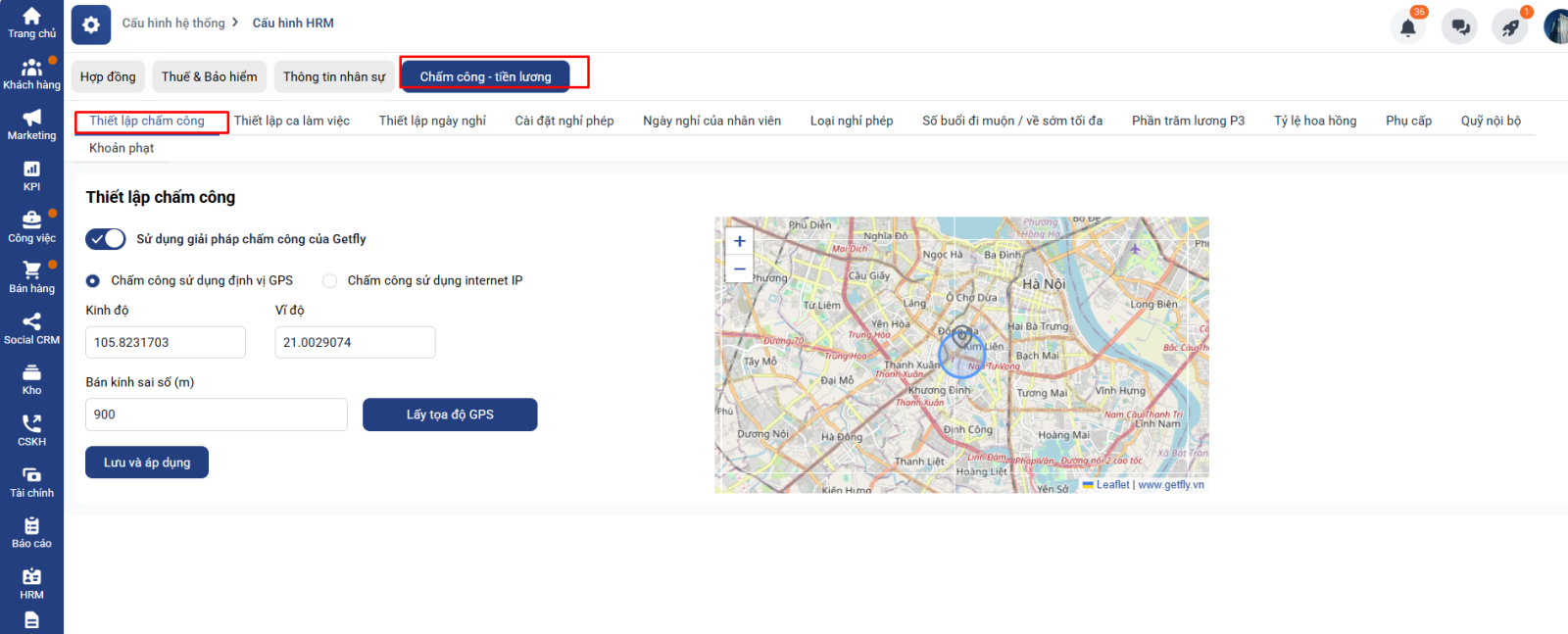Select GPS location timekeeping option
The height and width of the screenshot is (634, 1568).
pyautogui.click(x=93, y=281)
